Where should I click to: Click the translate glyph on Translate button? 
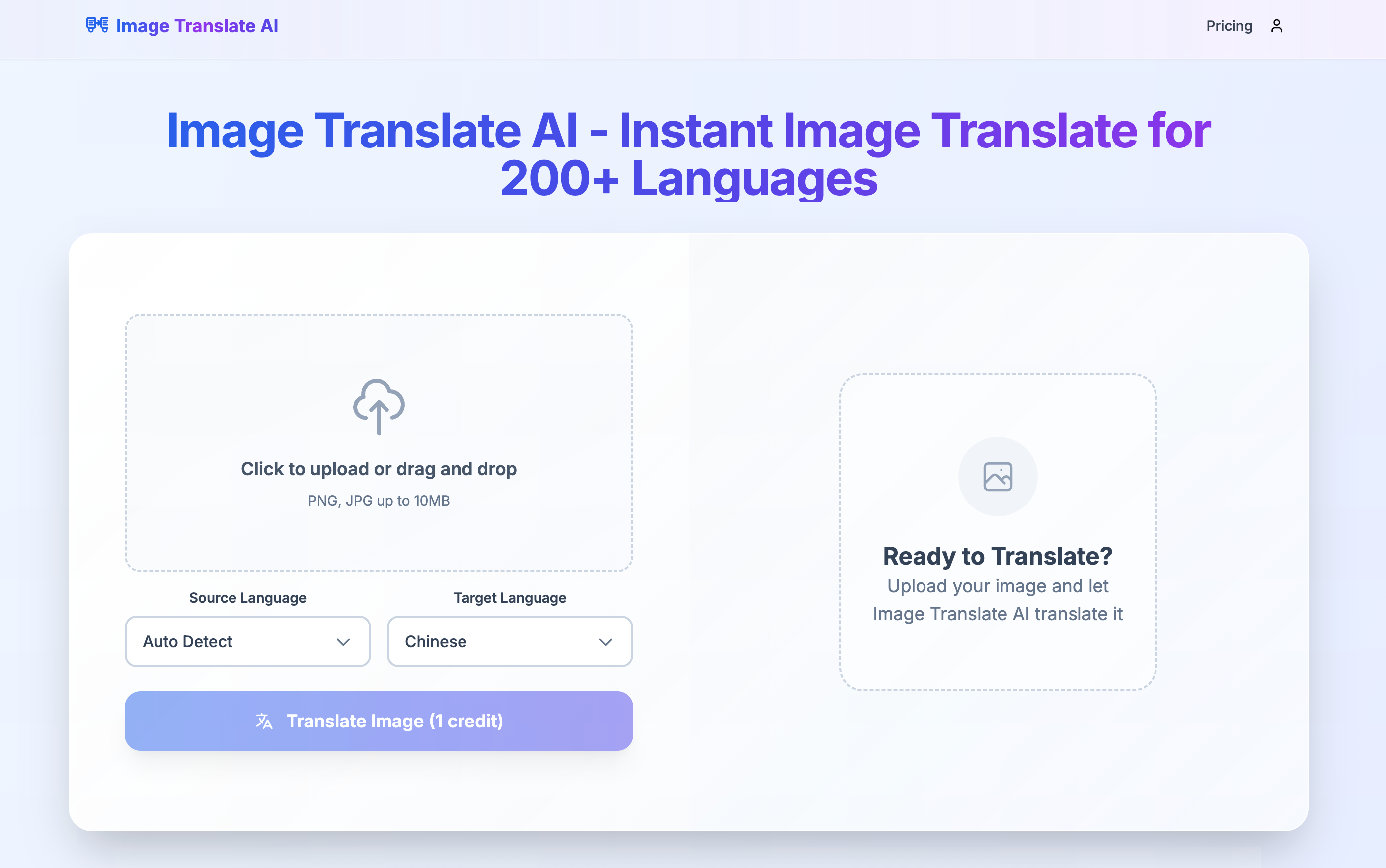[264, 721]
